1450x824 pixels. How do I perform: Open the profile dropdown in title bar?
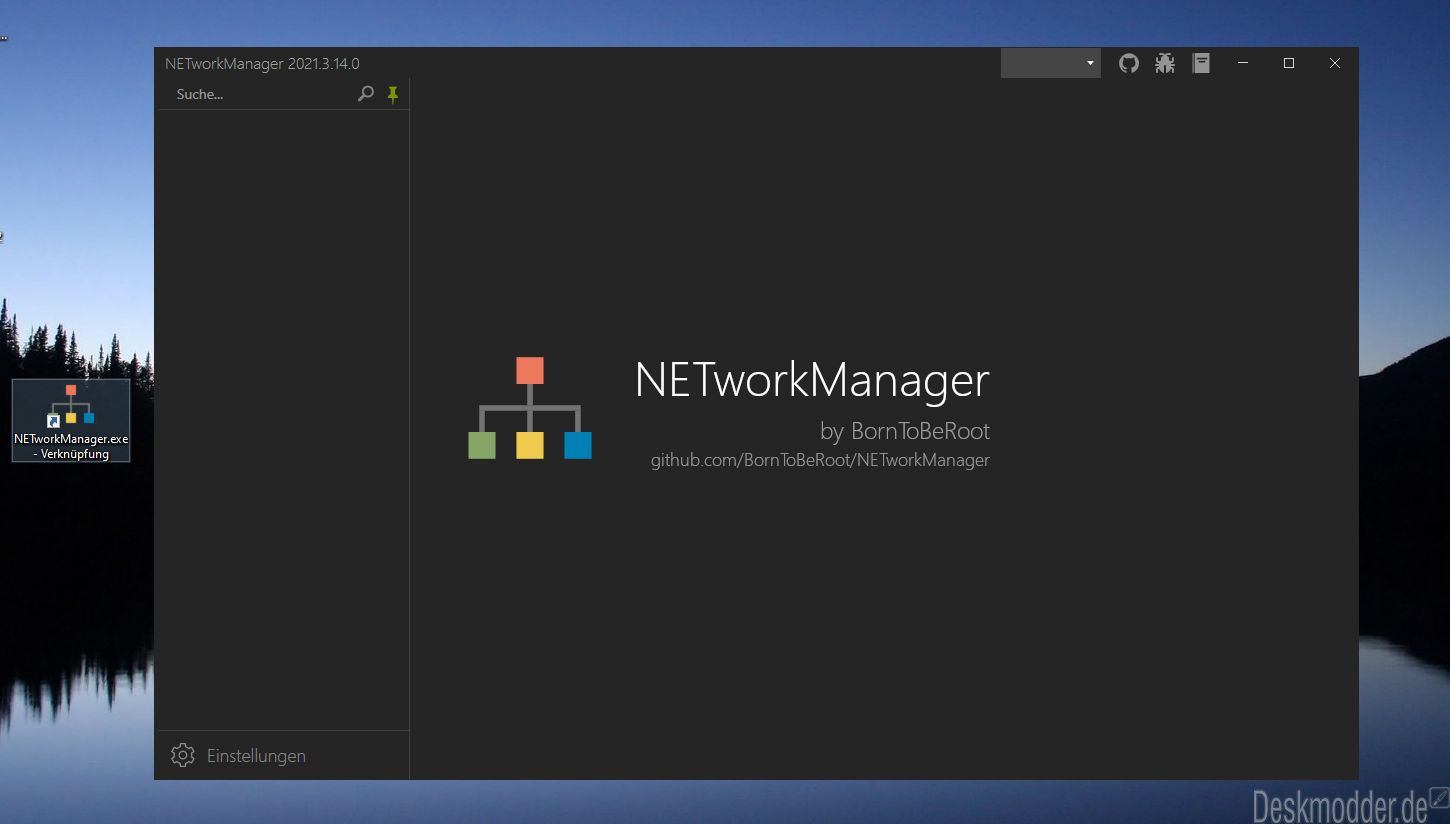click(x=1050, y=63)
